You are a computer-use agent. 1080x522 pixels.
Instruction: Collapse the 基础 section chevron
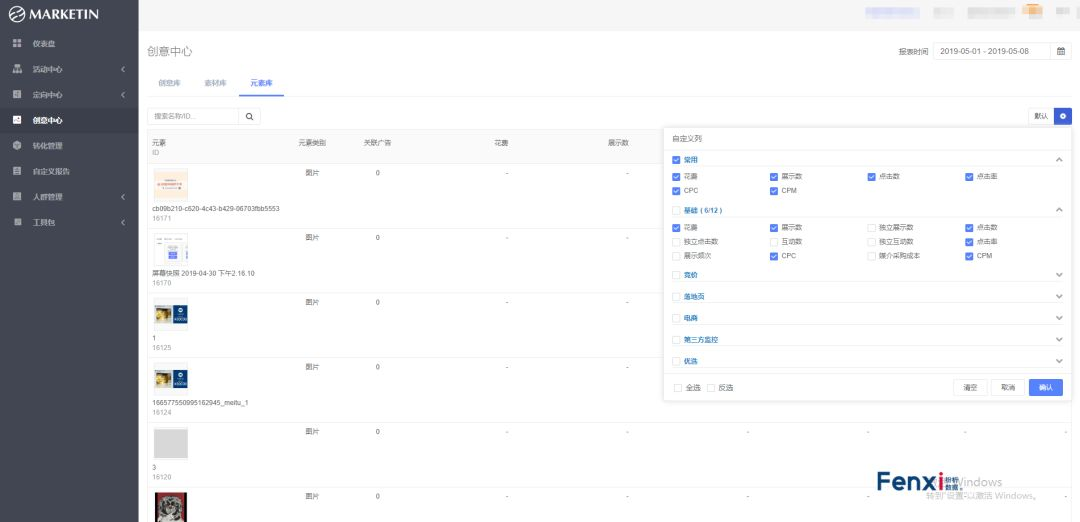point(1059,210)
